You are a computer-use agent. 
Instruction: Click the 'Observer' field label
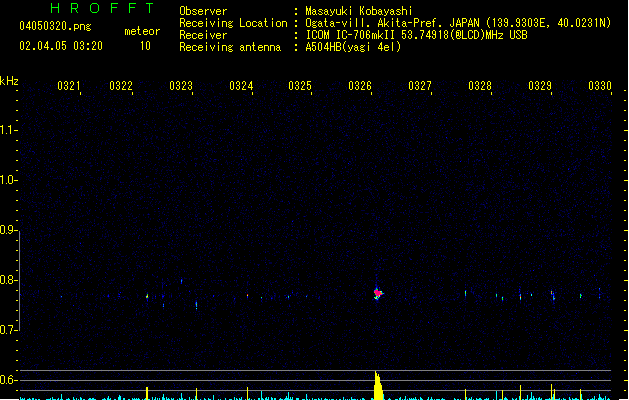point(203,11)
